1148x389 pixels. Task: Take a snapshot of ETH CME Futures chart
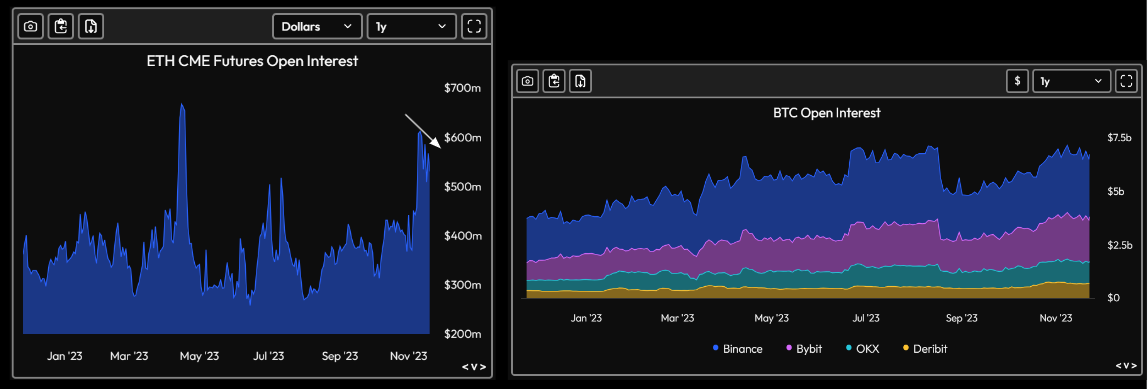pos(30,26)
